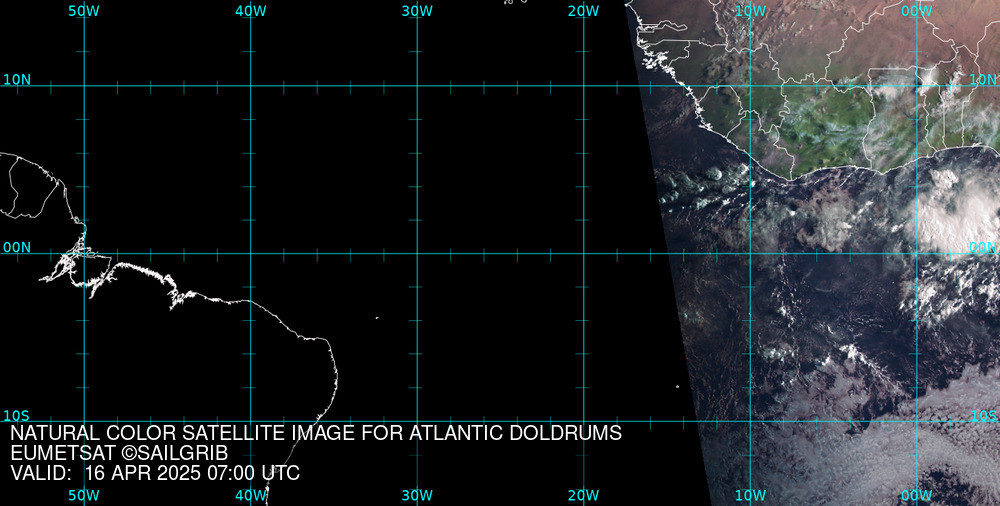Click the 10N latitude label on right
The width and height of the screenshot is (1000, 506).
click(984, 80)
